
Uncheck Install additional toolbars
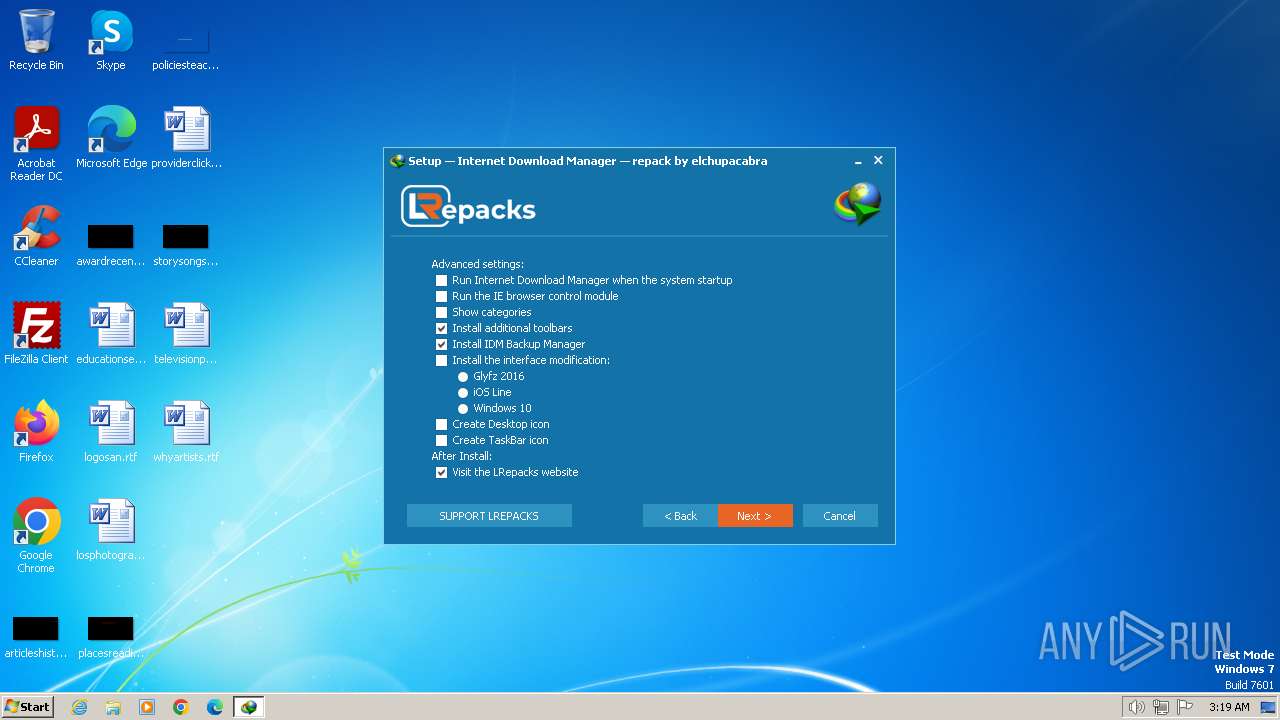click(441, 329)
